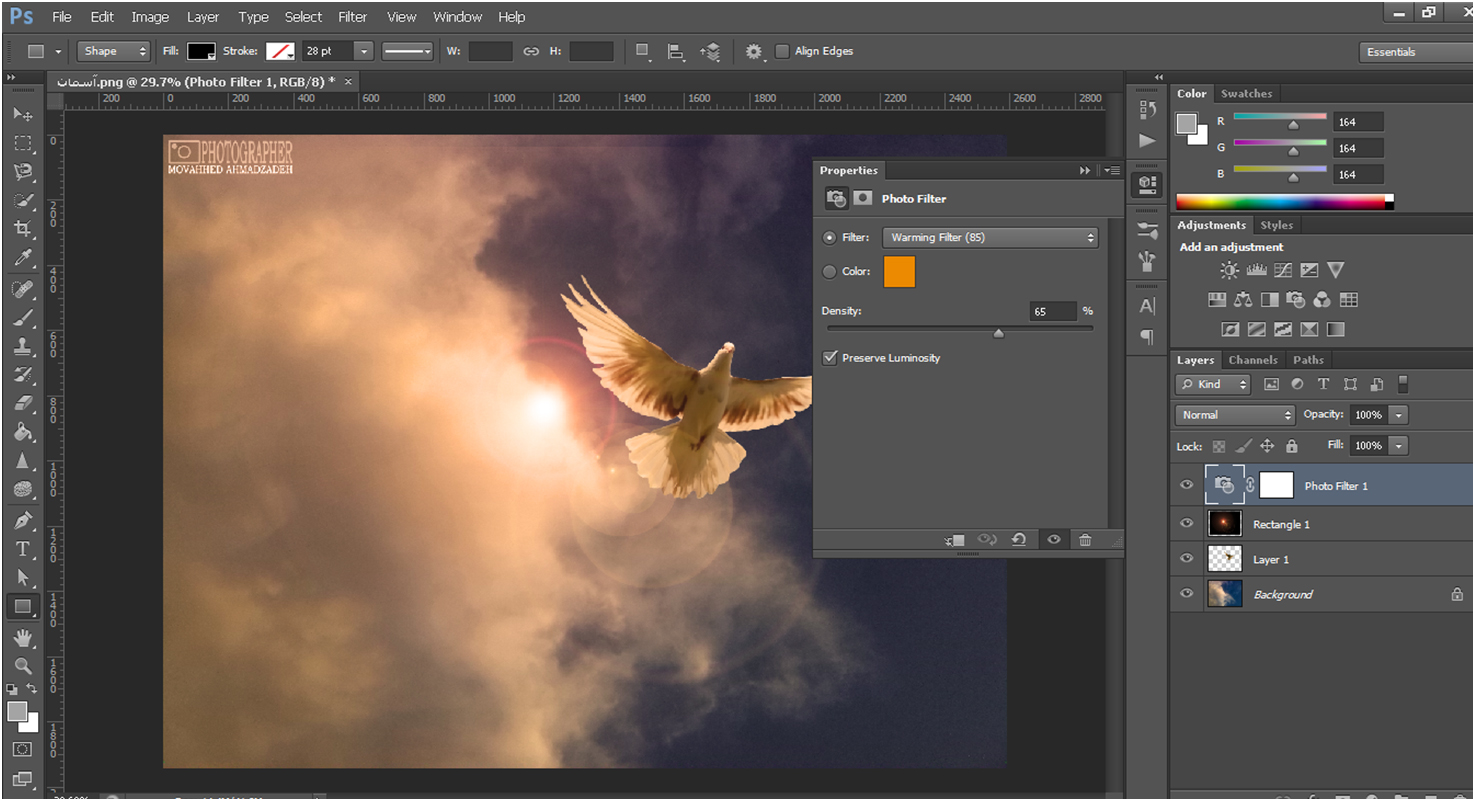The width and height of the screenshot is (1473, 799).
Task: Switch to the Channels tab
Action: [x=1253, y=360]
